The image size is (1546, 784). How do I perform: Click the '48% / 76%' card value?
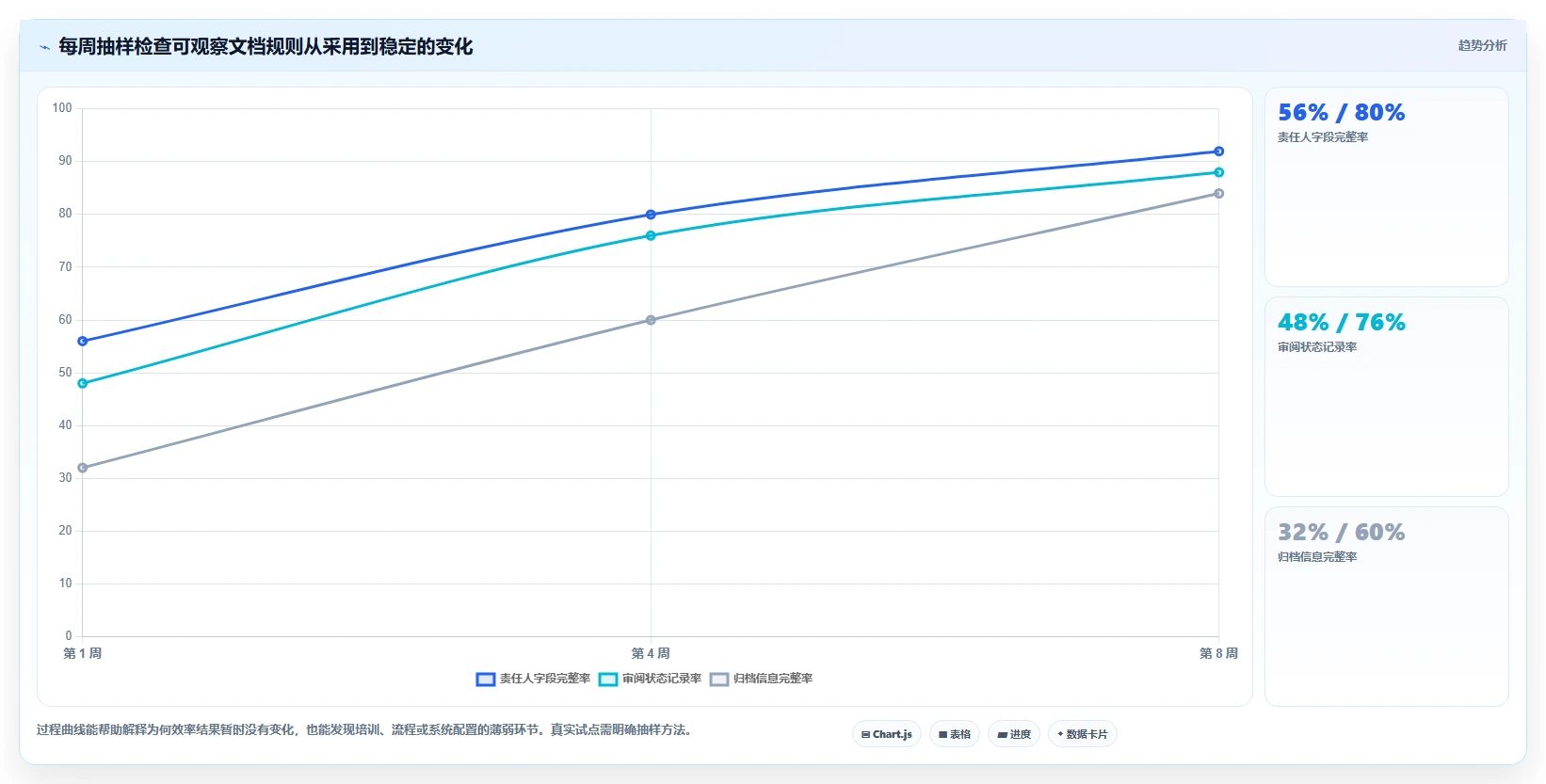pyautogui.click(x=1341, y=323)
